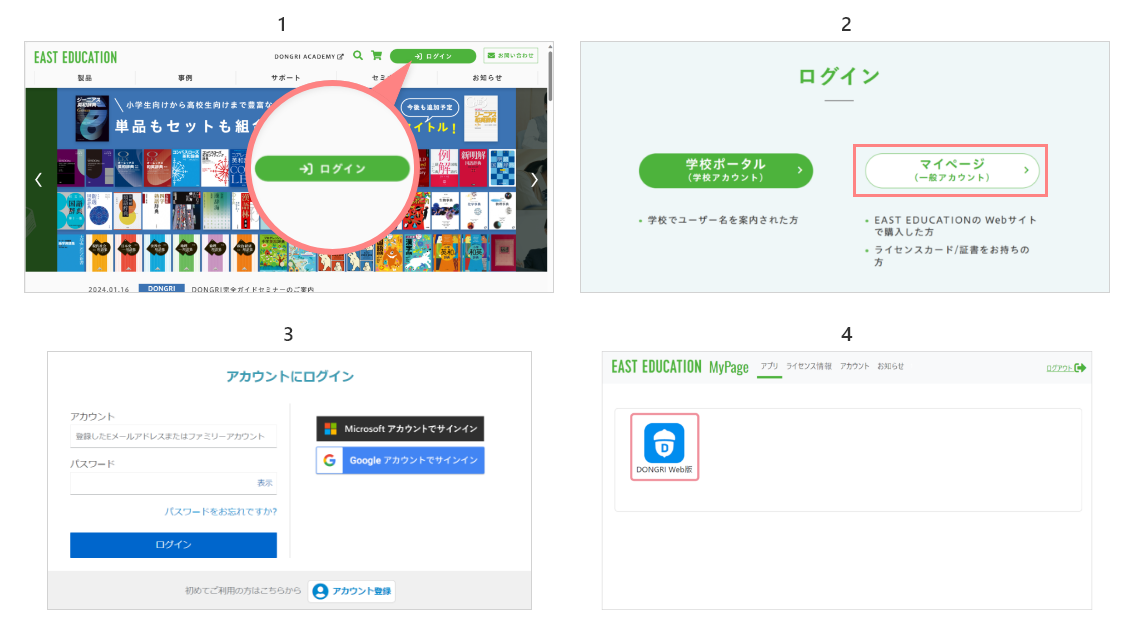
Task: Open the partially hidden セミナー navigation menu
Action: pos(380,77)
